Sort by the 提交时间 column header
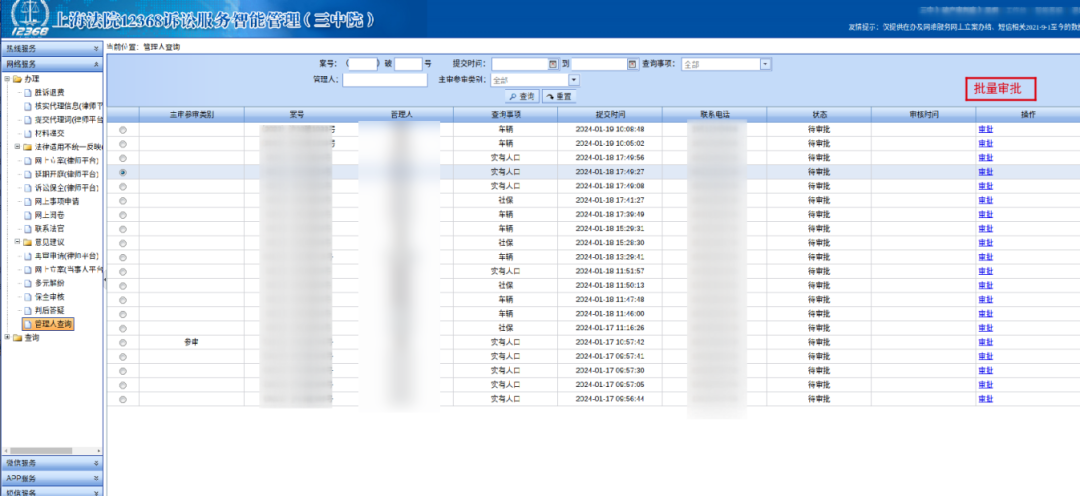The width and height of the screenshot is (1080, 496). tap(610, 114)
